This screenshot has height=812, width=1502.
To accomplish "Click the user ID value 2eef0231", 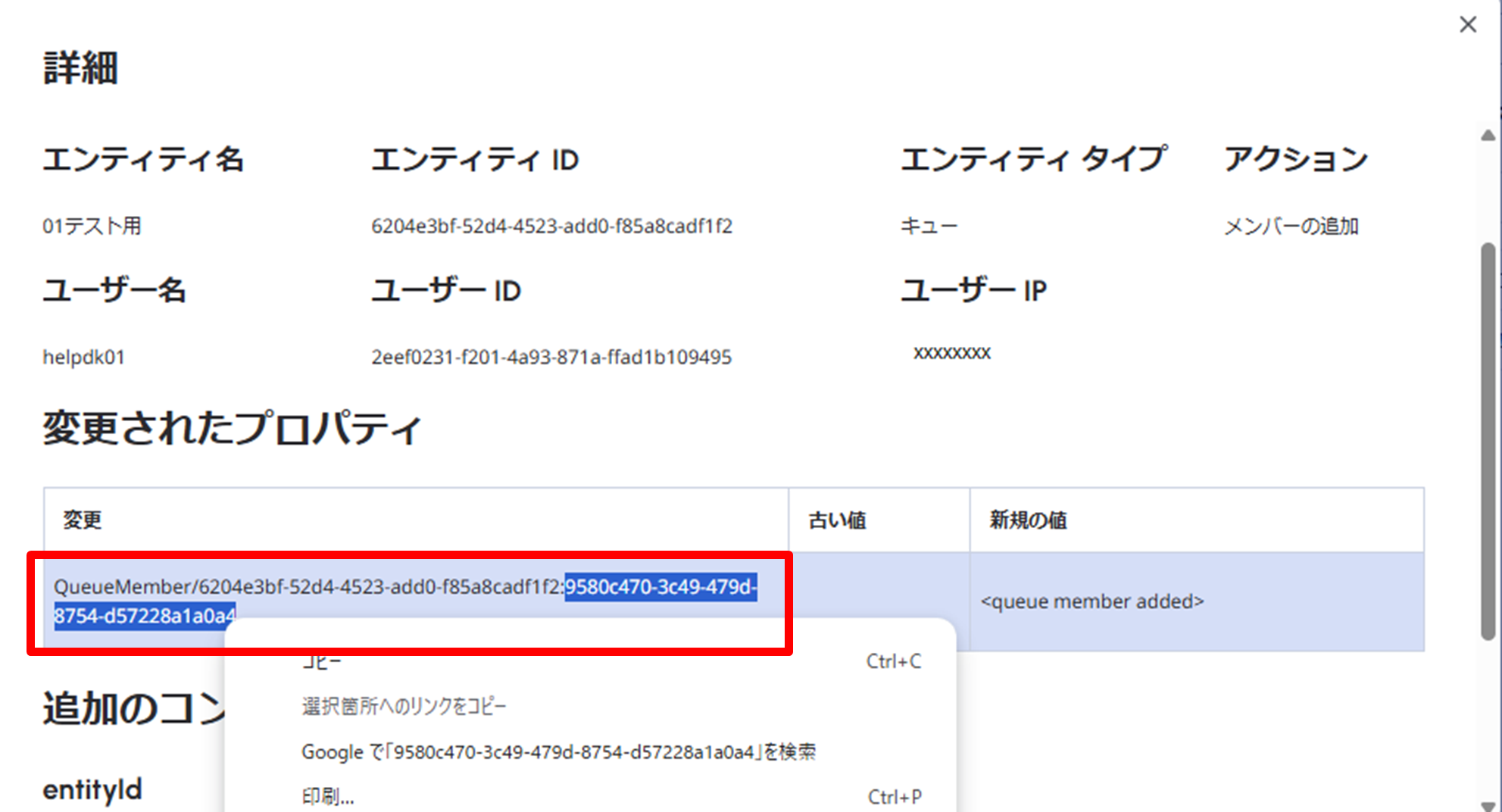I will click(x=551, y=357).
